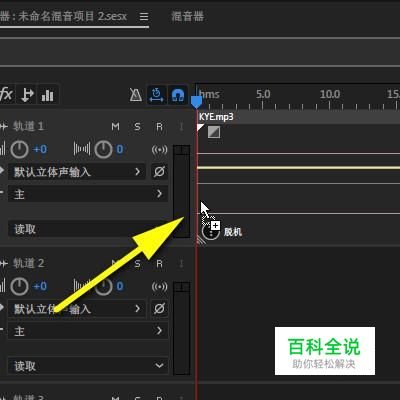Click the fade-in handle on KYE.mp3 clip
Viewport: 400px width, 400px height.
click(214, 132)
